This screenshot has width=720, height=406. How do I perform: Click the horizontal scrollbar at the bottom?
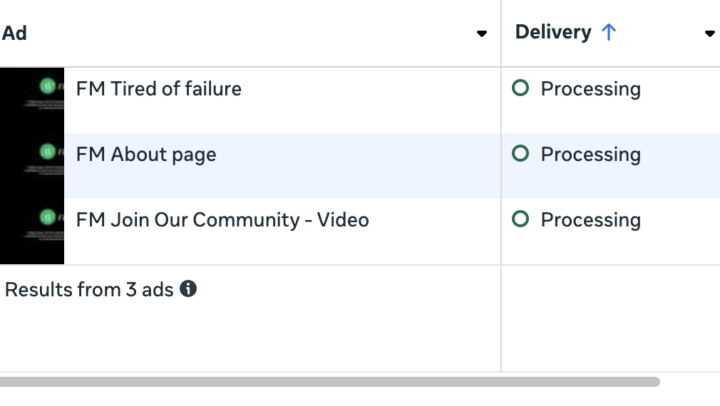[330, 381]
